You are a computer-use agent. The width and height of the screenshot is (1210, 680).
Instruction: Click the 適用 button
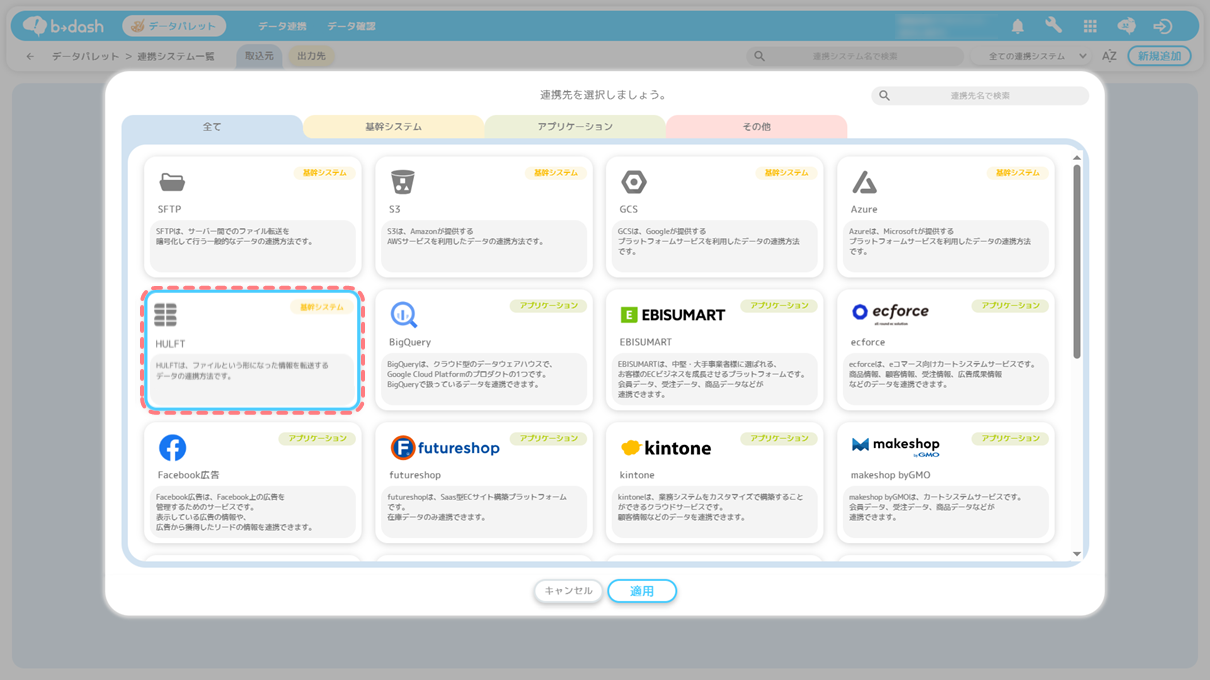(x=642, y=591)
